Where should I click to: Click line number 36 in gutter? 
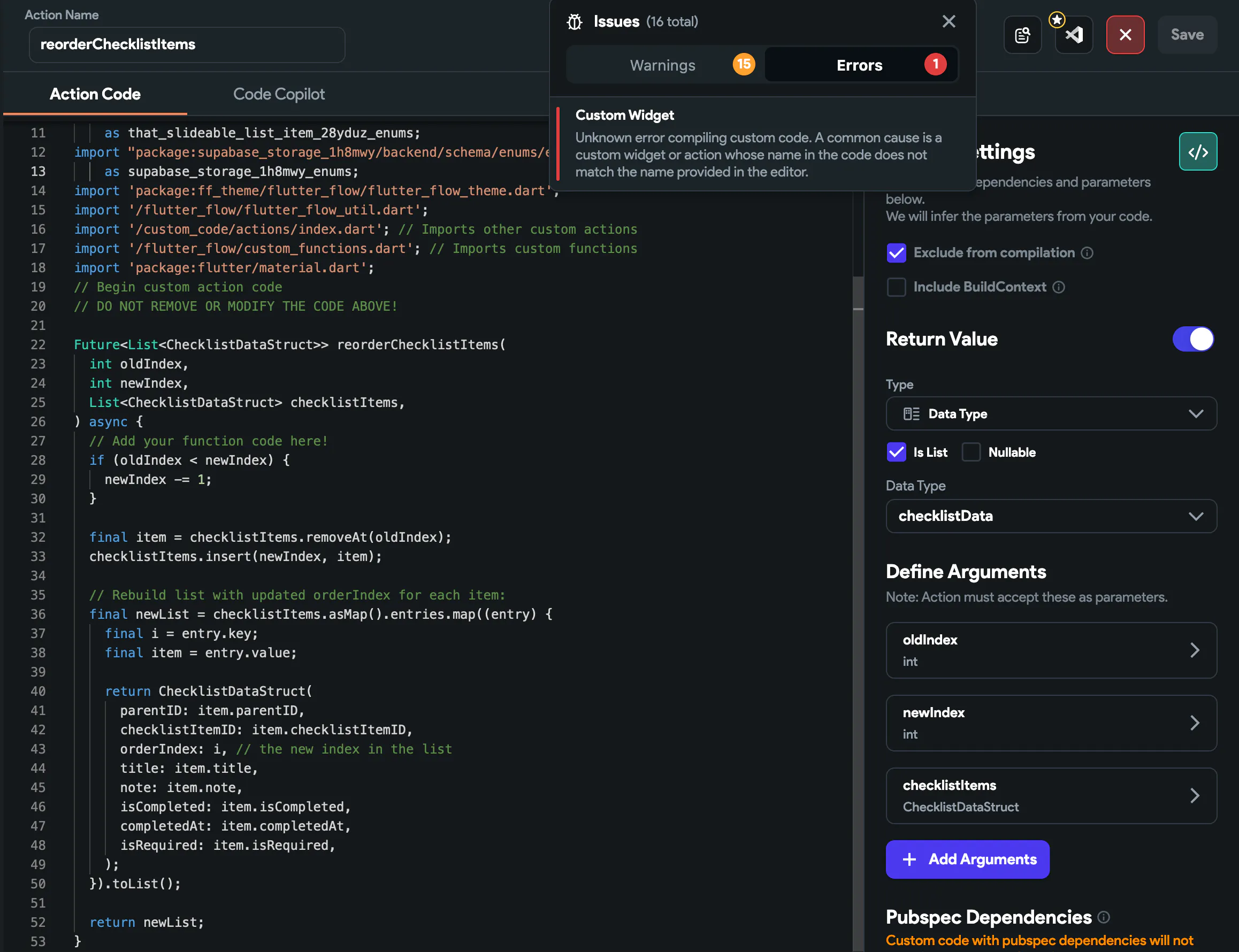[x=38, y=615]
